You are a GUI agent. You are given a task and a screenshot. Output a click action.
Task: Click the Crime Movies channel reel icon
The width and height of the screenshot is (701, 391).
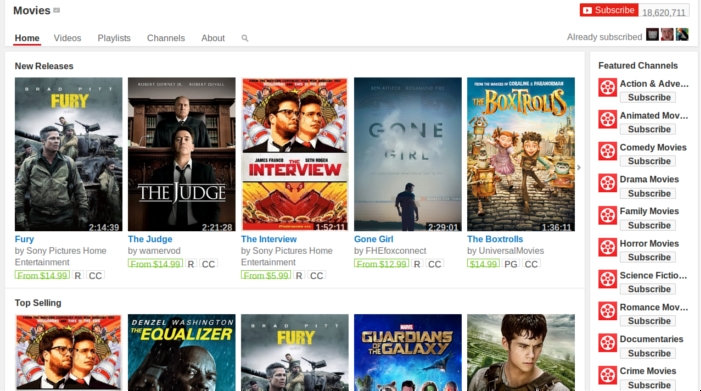point(608,374)
